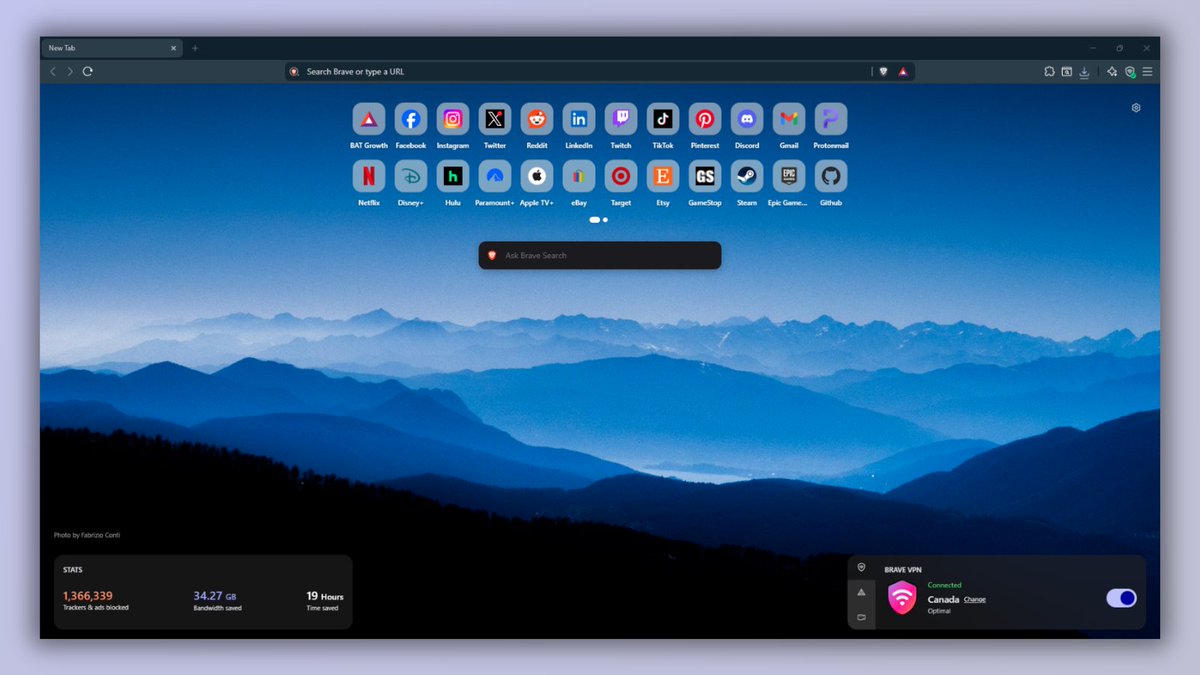Open the Etsy shortcut tile
This screenshot has width=1200, height=675.
coord(663,176)
